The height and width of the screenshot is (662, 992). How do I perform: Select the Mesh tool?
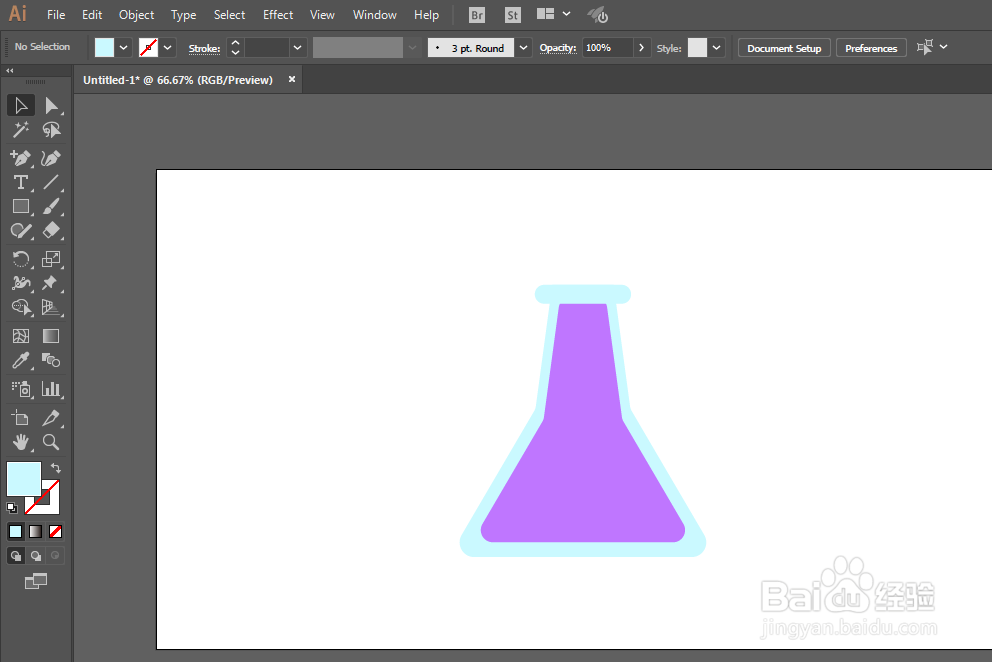(20, 336)
